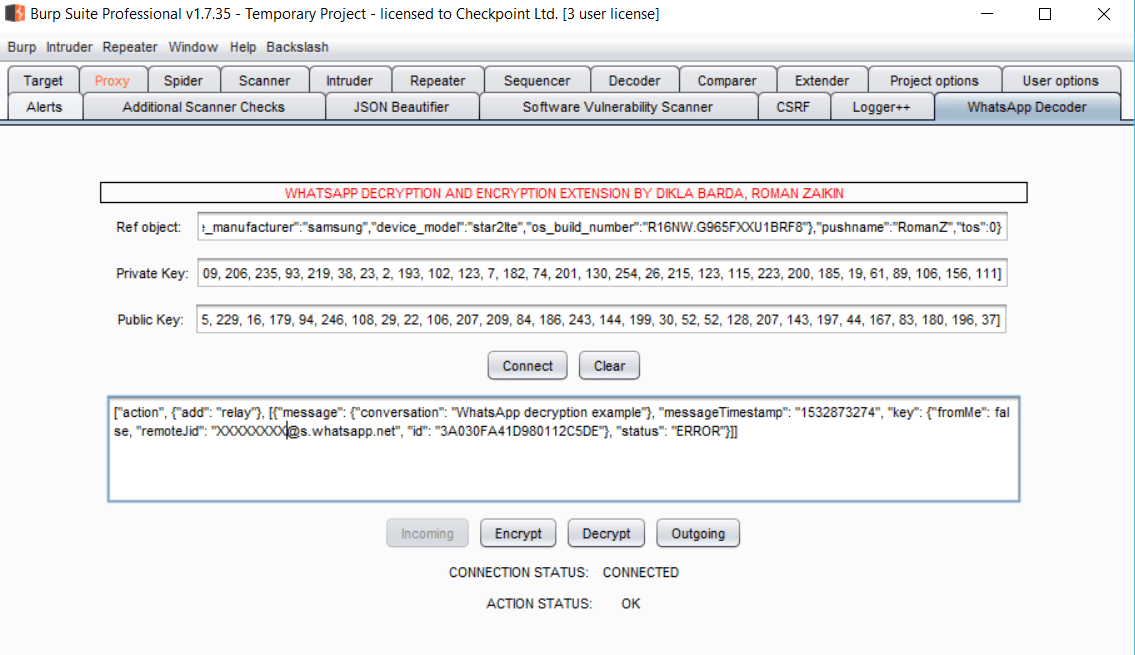1135x655 pixels.
Task: Switch to the Intruder tab
Action: (349, 80)
